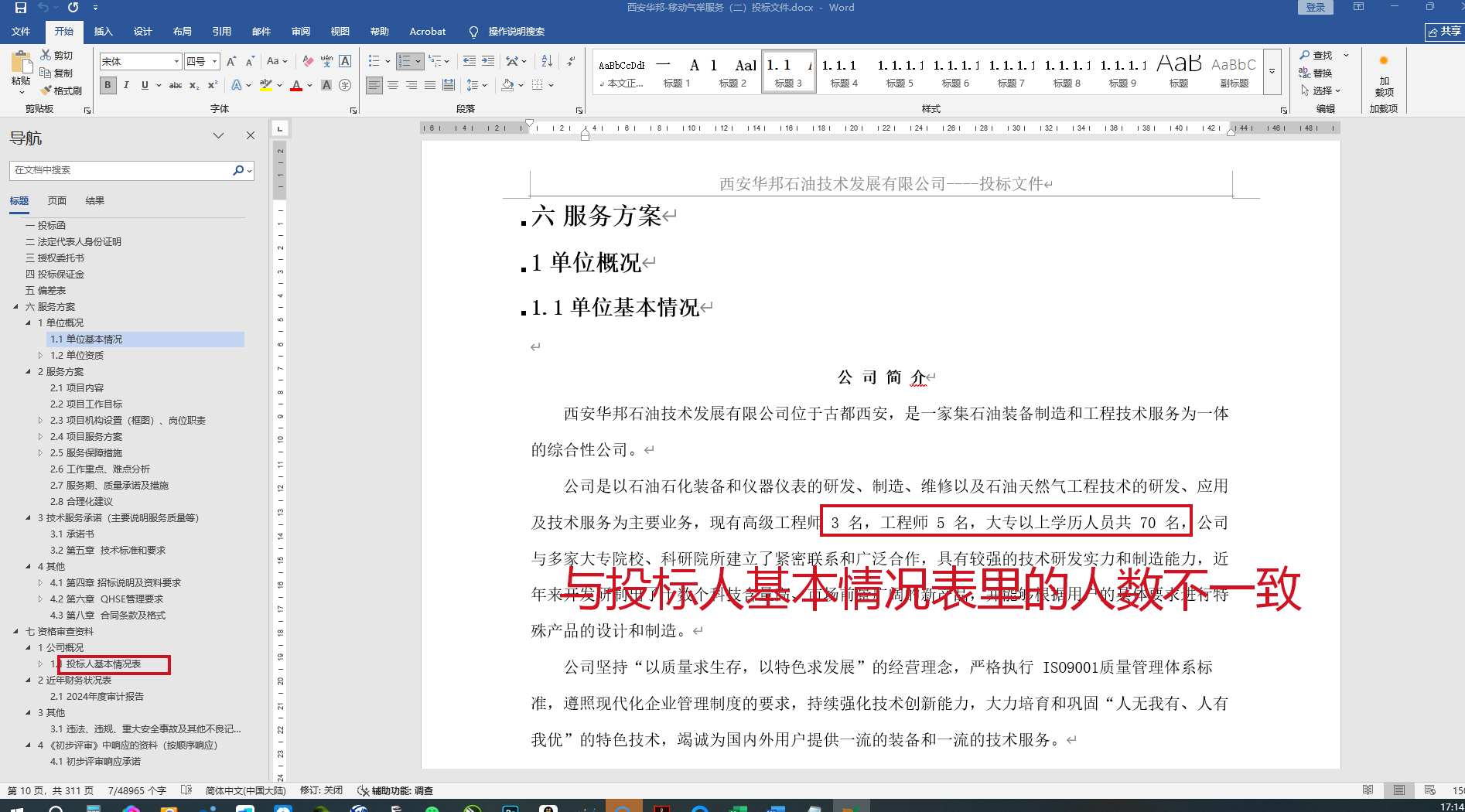Screen dimensions: 1465x812
Task: Center align the text
Action: coord(393,85)
